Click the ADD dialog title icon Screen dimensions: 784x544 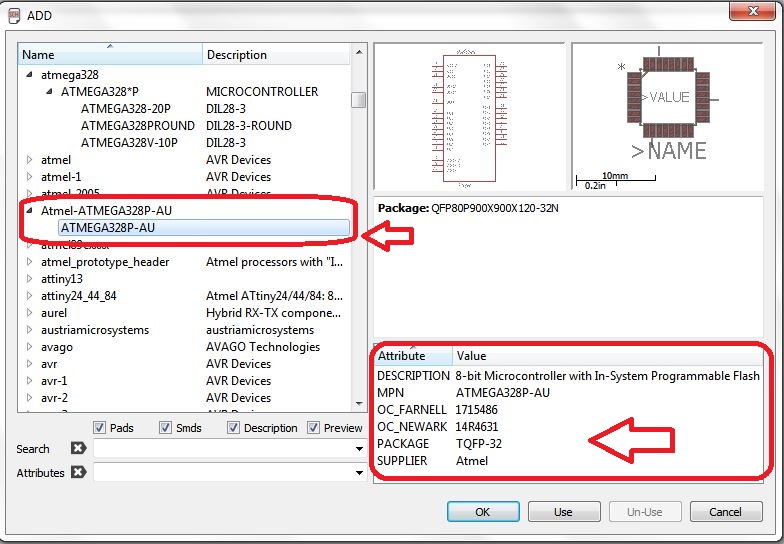pyautogui.click(x=14, y=16)
